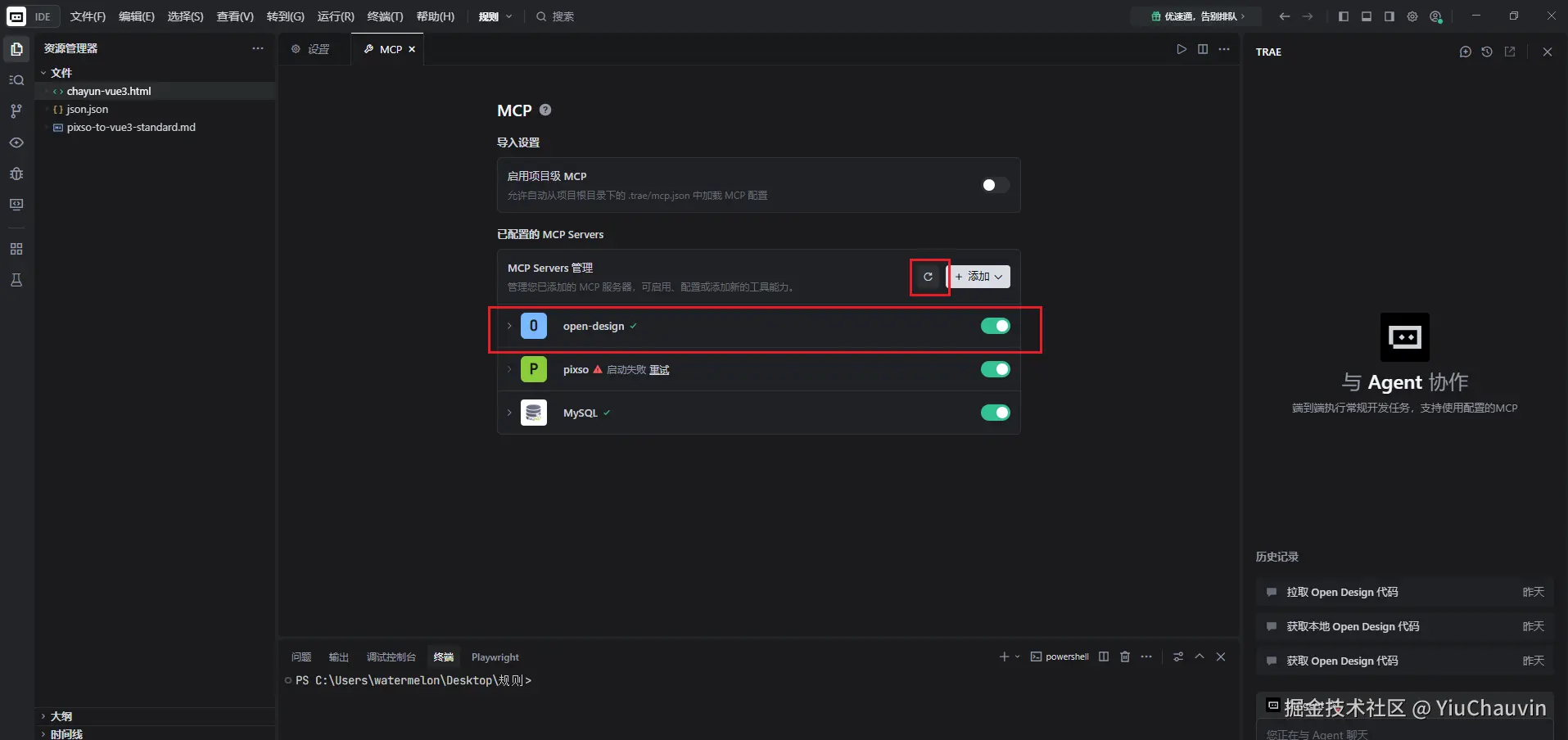Open the Extensions grid icon in the activity bar
Viewport: 1568px width, 740px height.
16,249
